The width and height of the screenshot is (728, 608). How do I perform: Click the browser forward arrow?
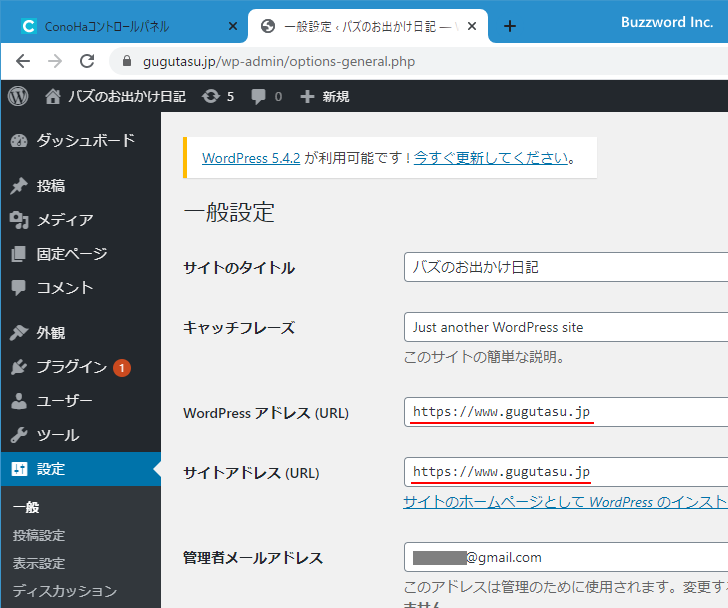tap(55, 61)
